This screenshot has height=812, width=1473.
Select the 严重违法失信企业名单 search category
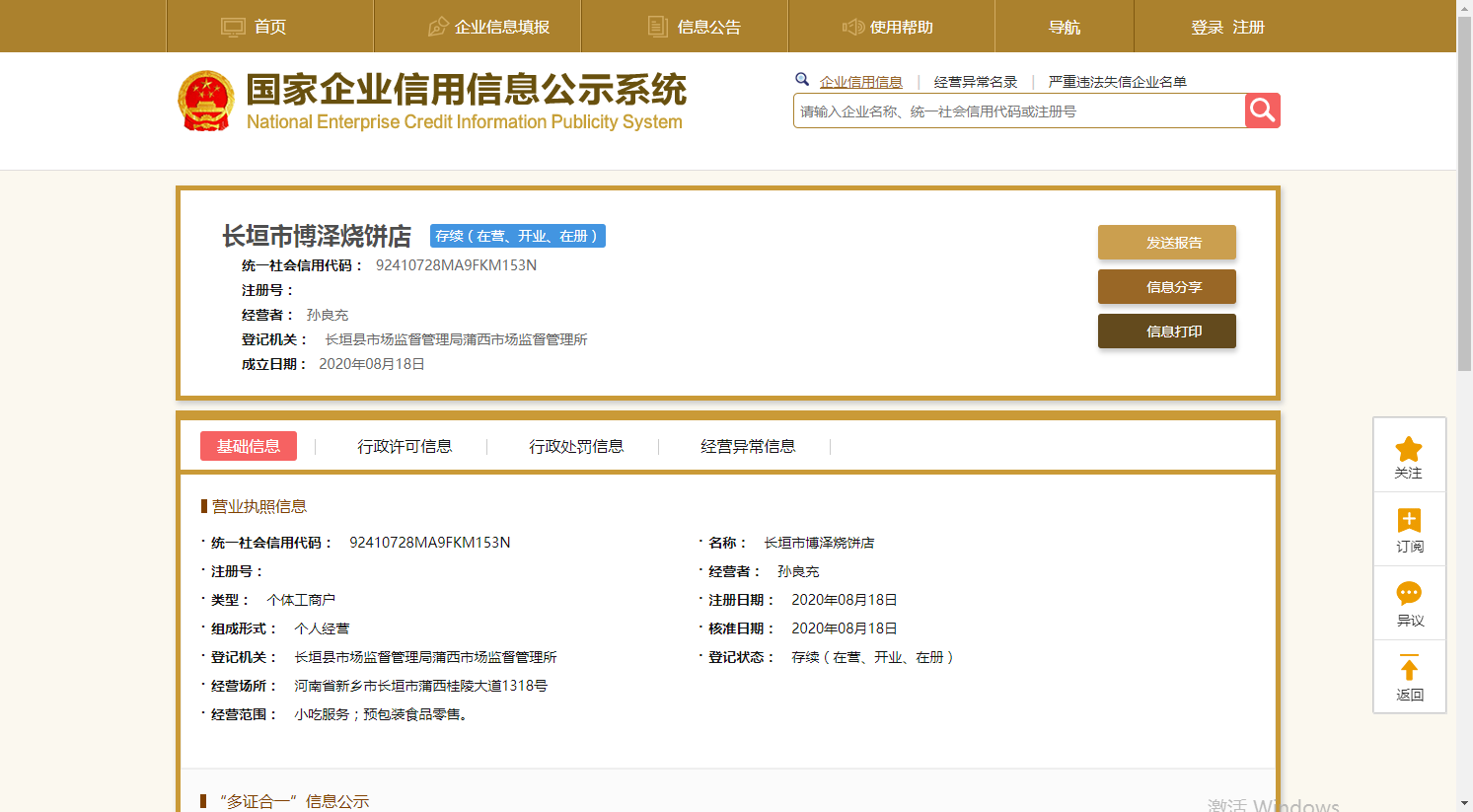click(1118, 82)
